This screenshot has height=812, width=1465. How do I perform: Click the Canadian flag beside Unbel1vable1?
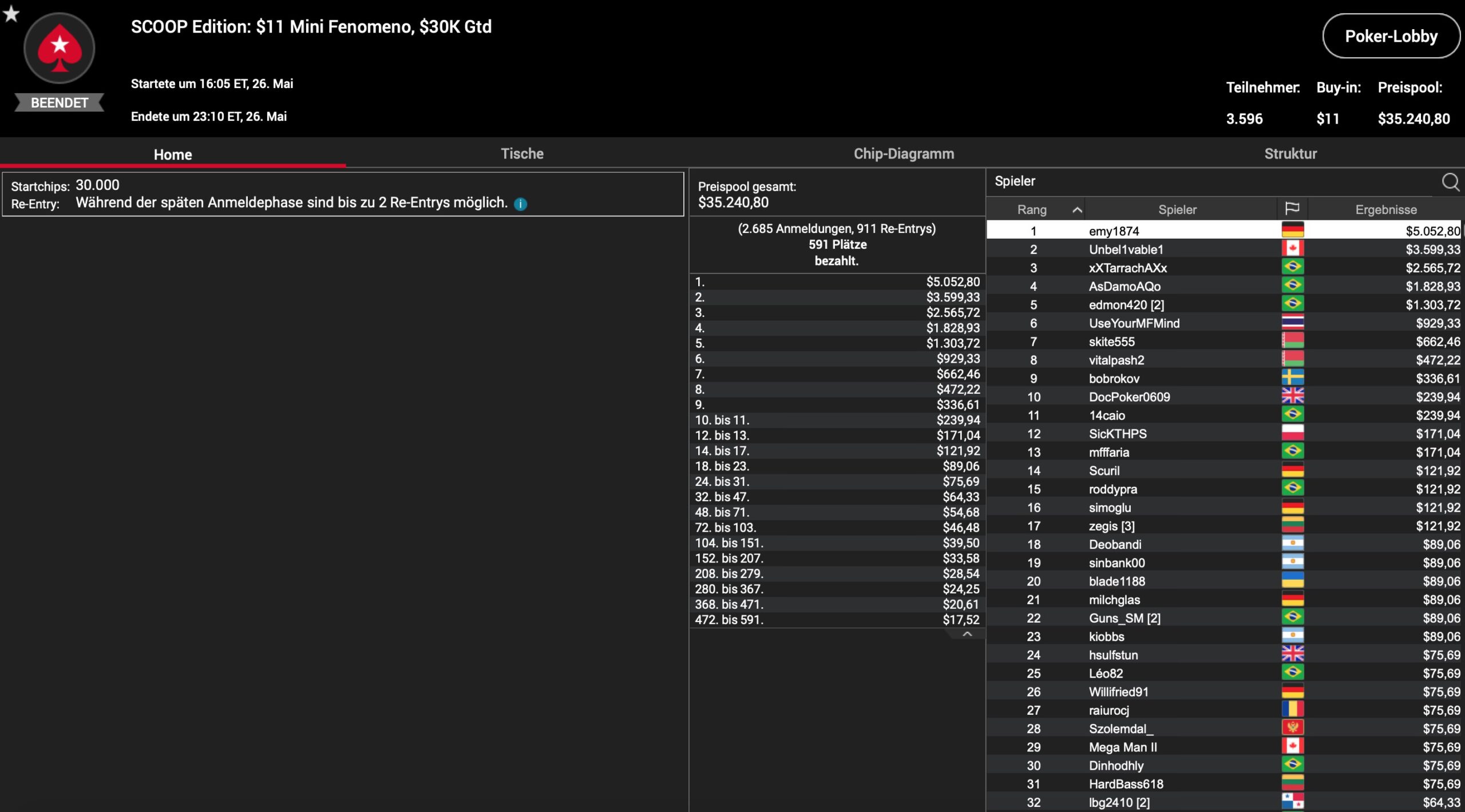[x=1292, y=249]
